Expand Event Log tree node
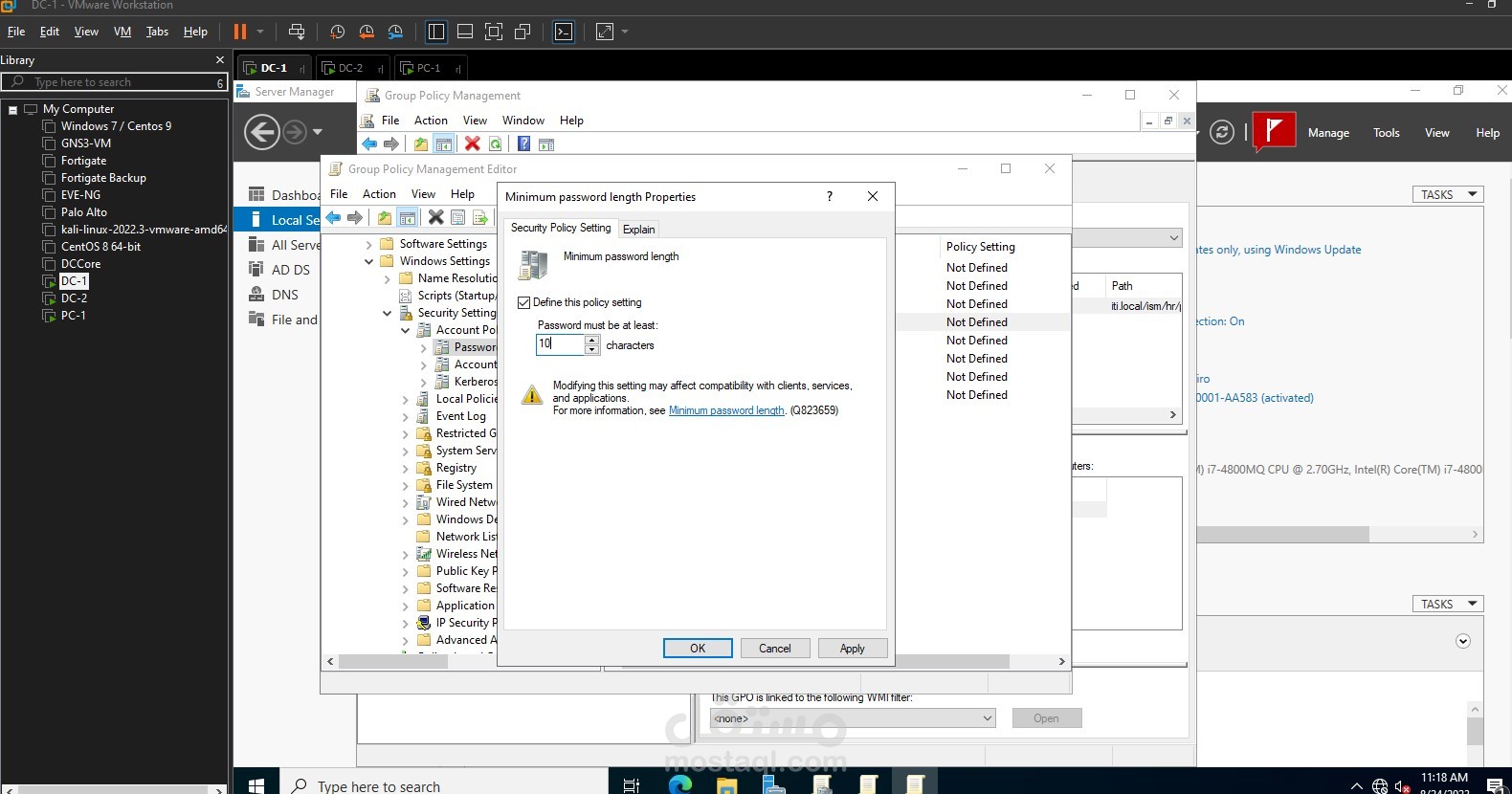Viewport: 1512px width, 794px height. point(406,416)
